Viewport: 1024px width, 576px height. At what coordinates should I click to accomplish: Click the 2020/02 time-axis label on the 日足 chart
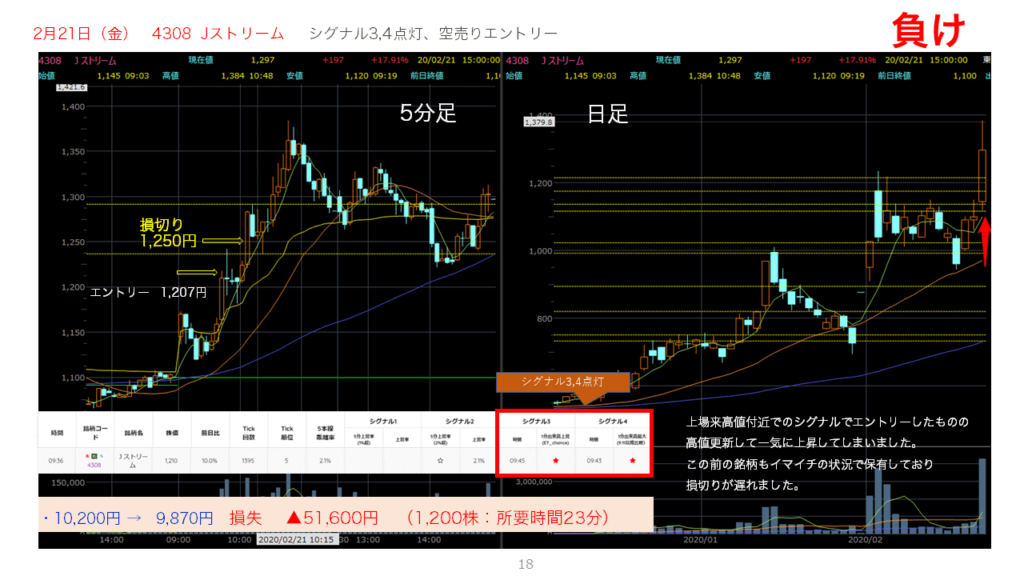865,539
